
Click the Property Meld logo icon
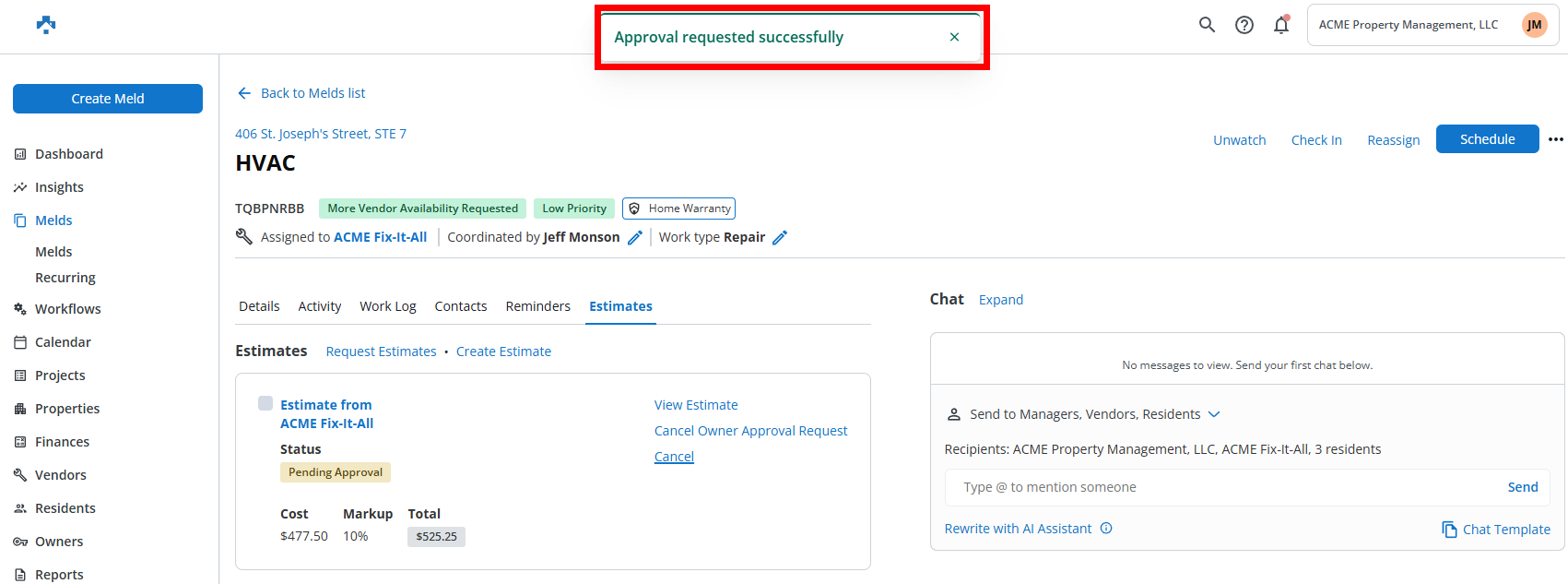click(x=46, y=25)
